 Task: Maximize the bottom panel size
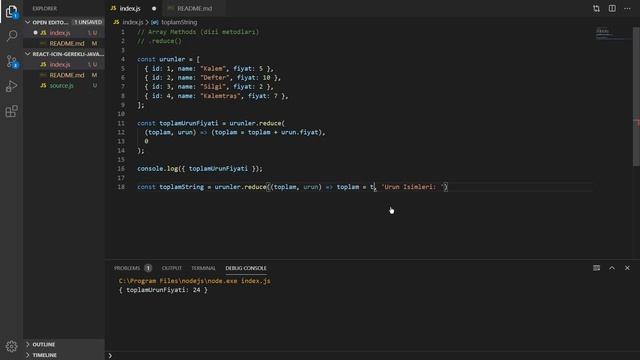[612, 268]
